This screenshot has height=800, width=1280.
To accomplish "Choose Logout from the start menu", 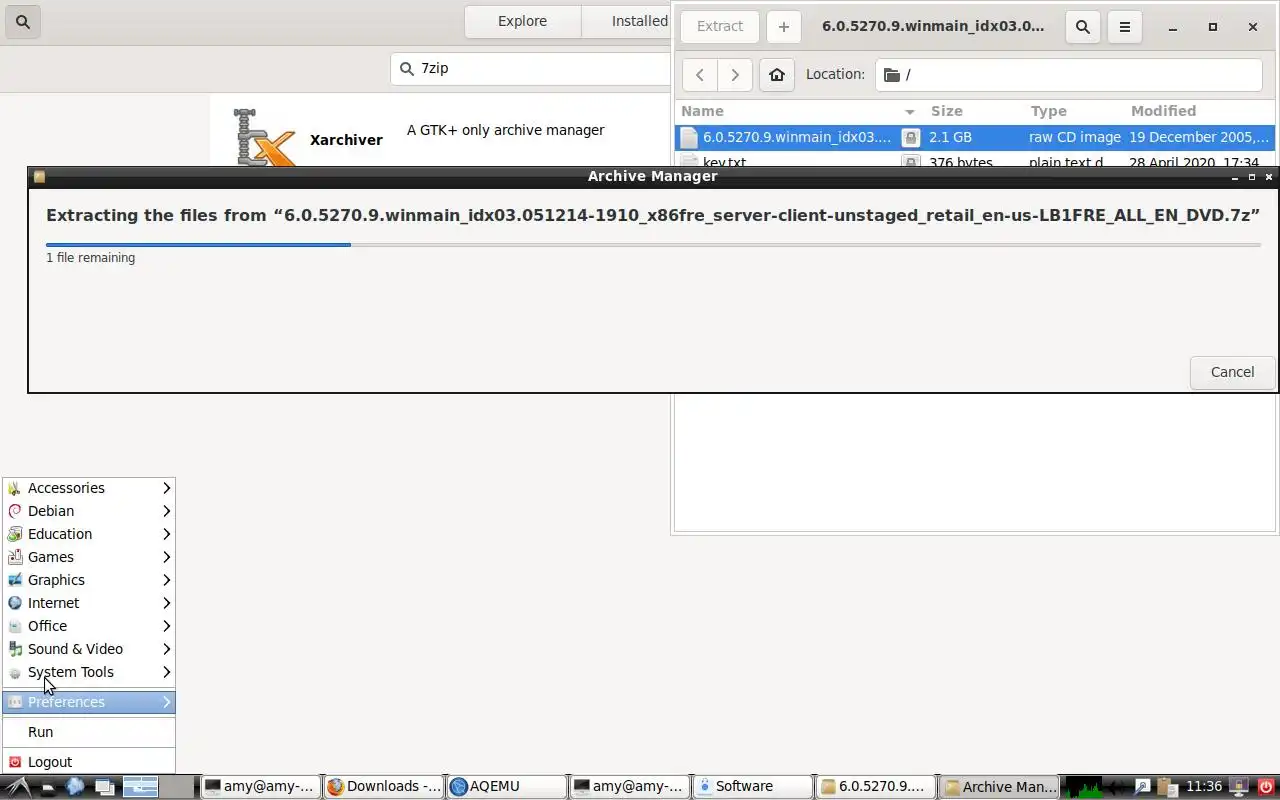I will point(89,762).
